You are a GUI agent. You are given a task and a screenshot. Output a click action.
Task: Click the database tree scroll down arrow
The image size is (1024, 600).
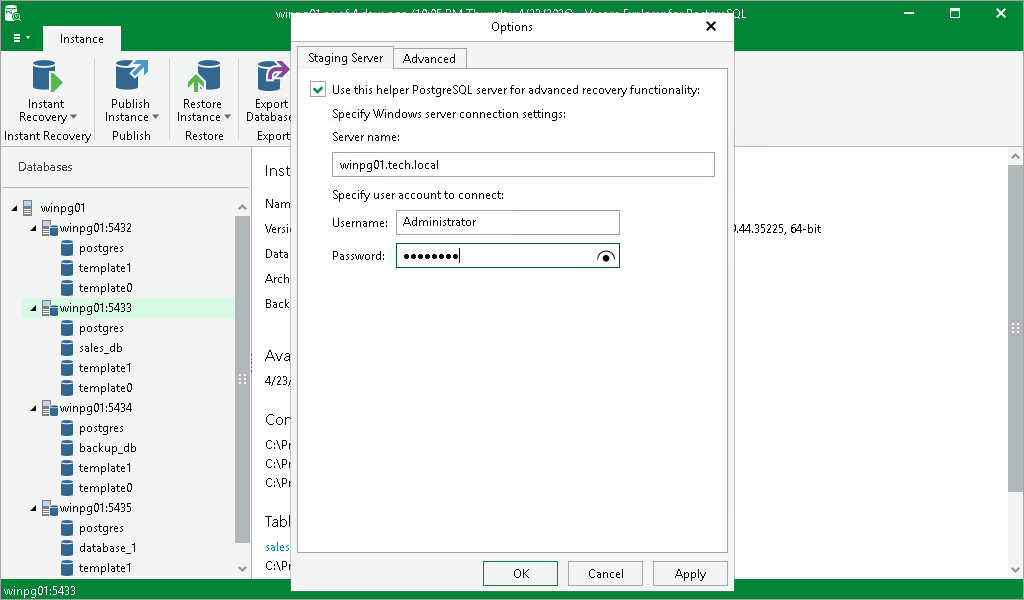coord(242,569)
